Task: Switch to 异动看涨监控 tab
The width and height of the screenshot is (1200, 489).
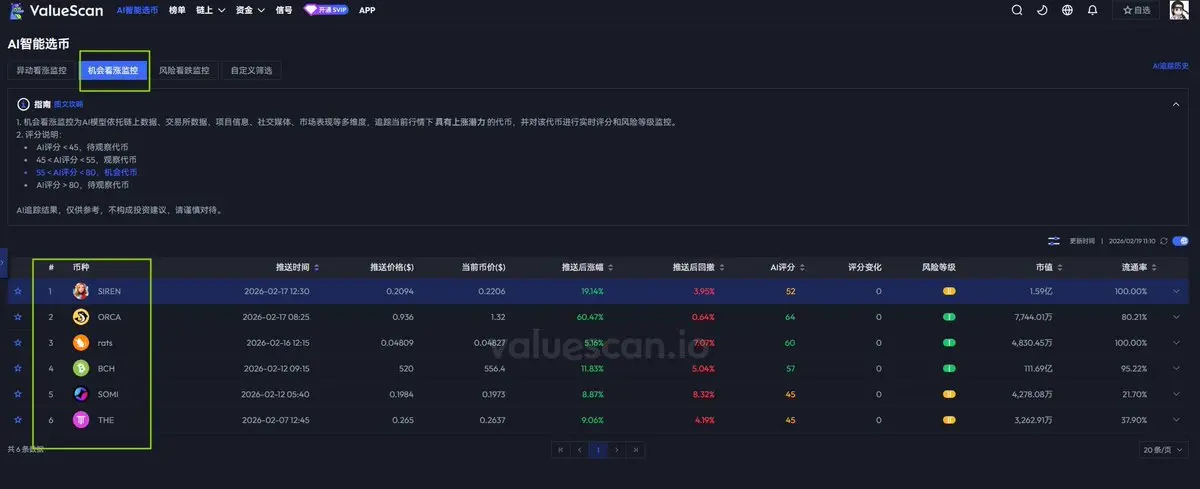Action: tap(41, 71)
